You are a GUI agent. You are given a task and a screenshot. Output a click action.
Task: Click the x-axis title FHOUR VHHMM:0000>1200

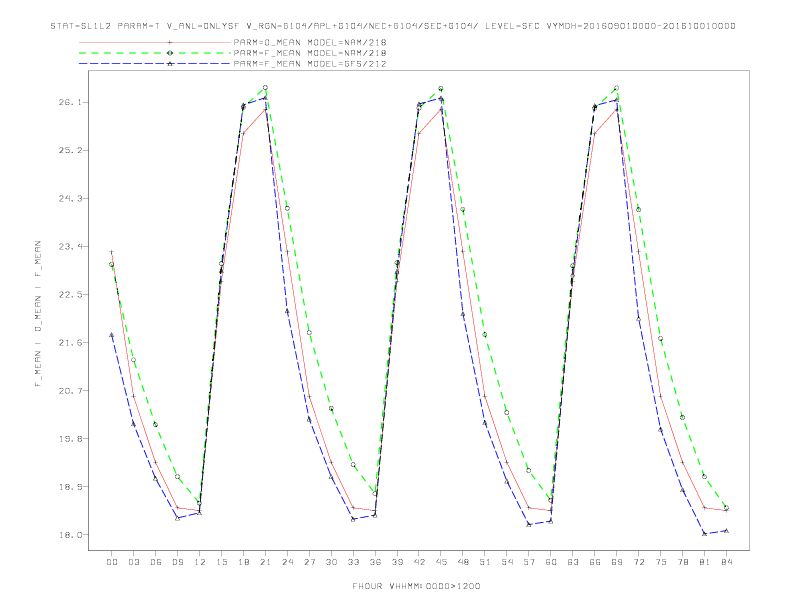pyautogui.click(x=416, y=586)
